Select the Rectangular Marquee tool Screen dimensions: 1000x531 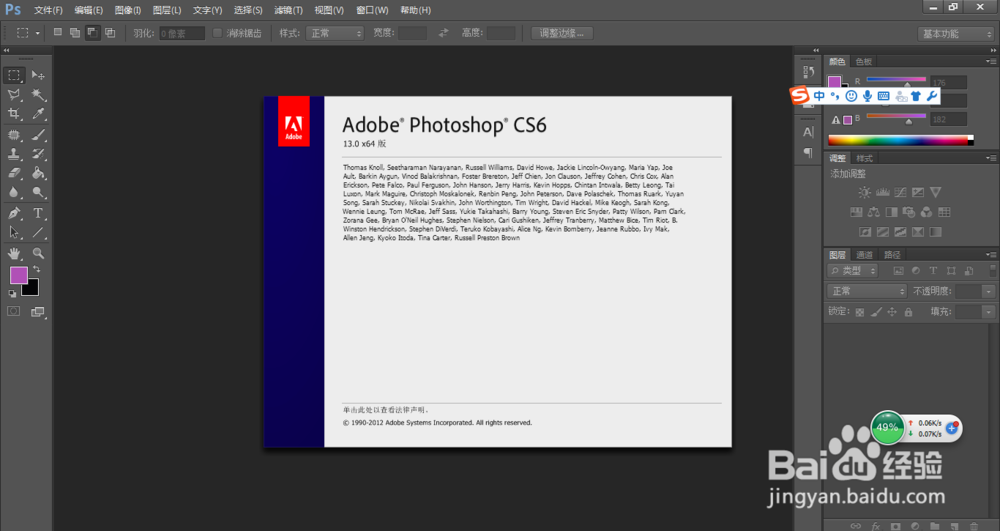click(14, 75)
